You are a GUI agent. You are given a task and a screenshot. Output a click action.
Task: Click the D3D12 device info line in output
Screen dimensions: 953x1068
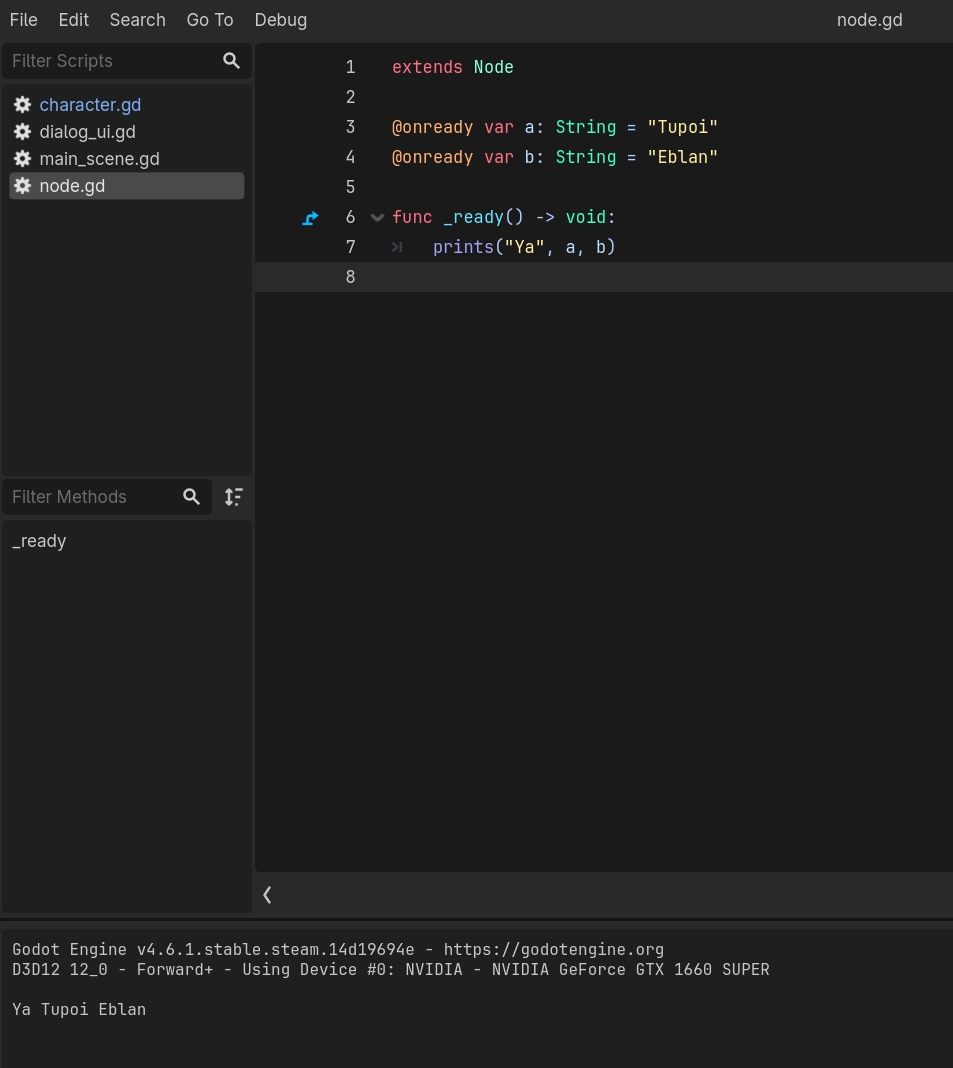coord(390,969)
